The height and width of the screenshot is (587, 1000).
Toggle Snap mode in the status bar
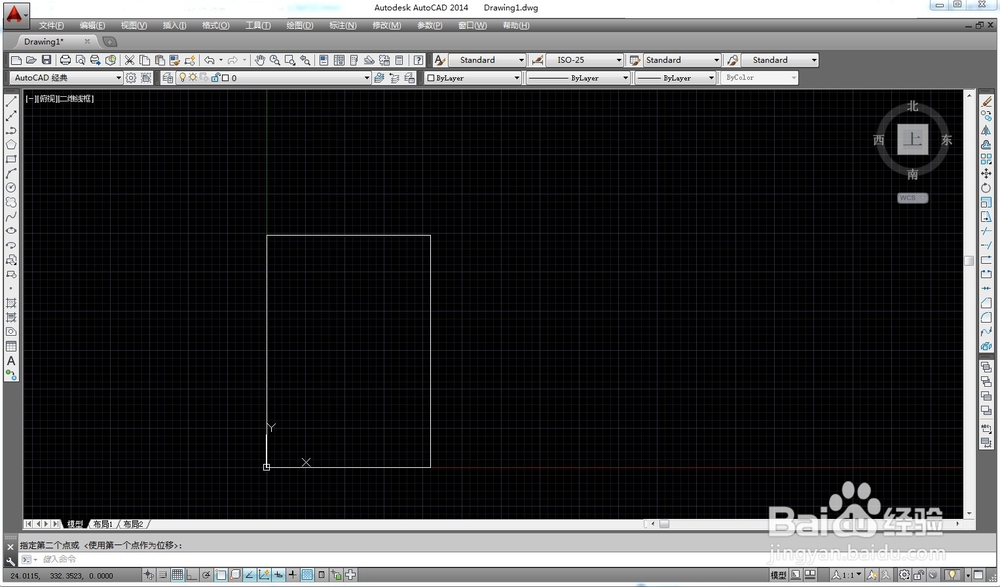pos(163,575)
